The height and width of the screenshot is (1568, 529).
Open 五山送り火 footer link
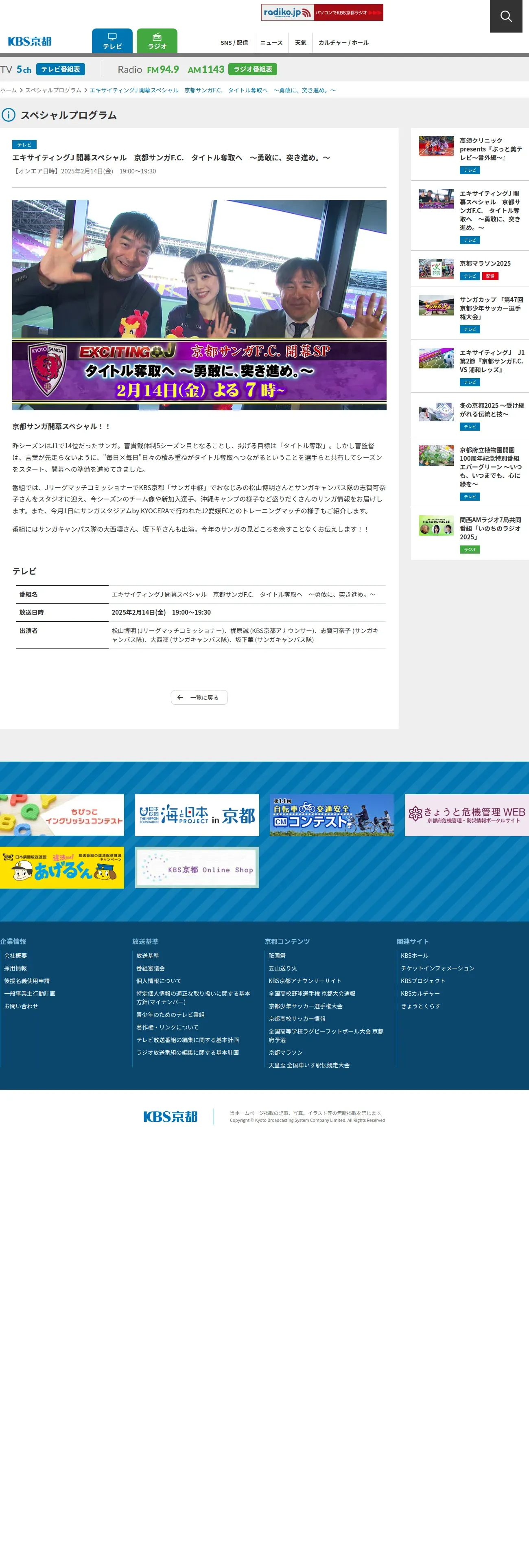tap(283, 968)
